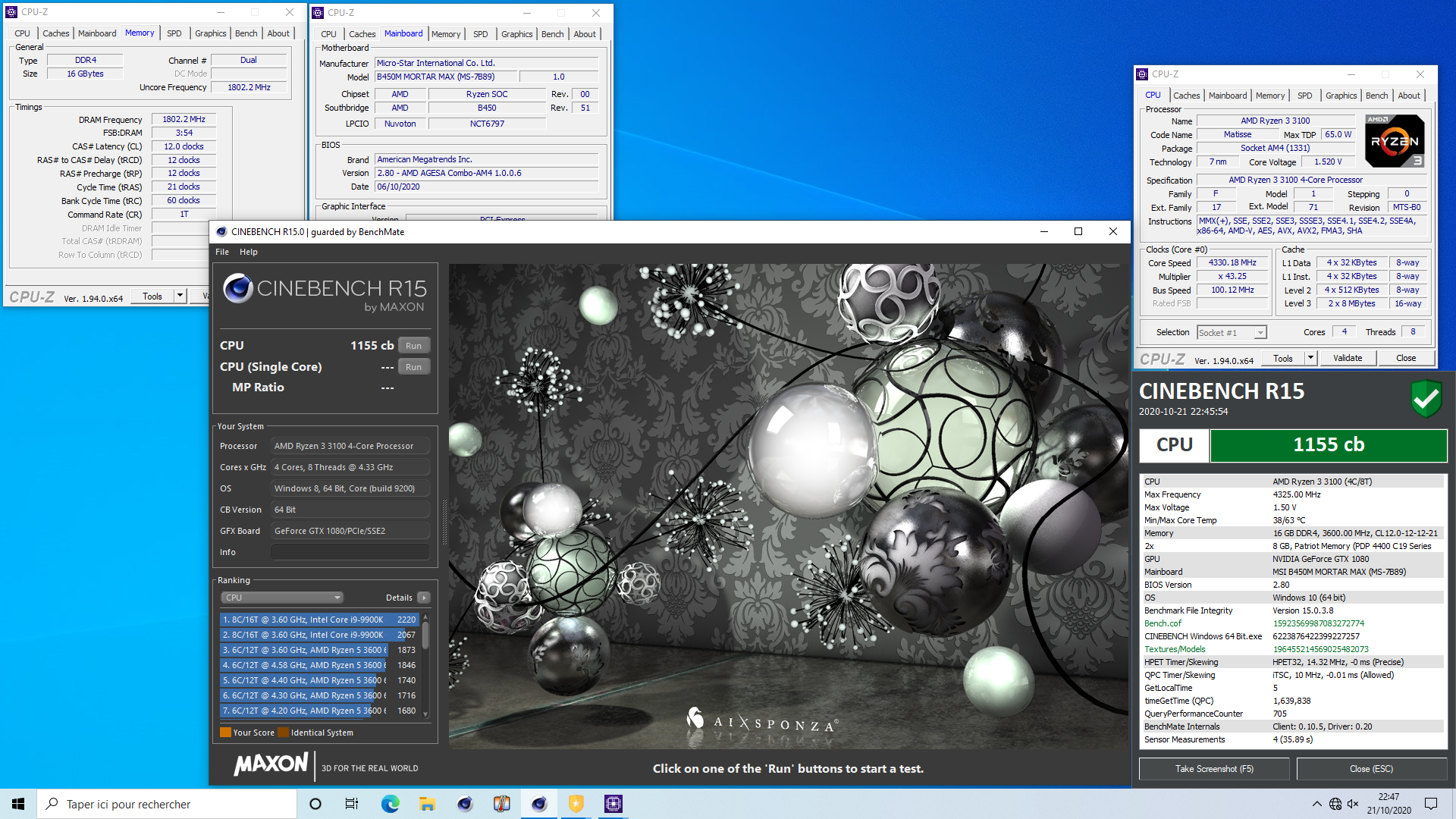Click the green BenchMate checkmark shield

pyautogui.click(x=1426, y=398)
